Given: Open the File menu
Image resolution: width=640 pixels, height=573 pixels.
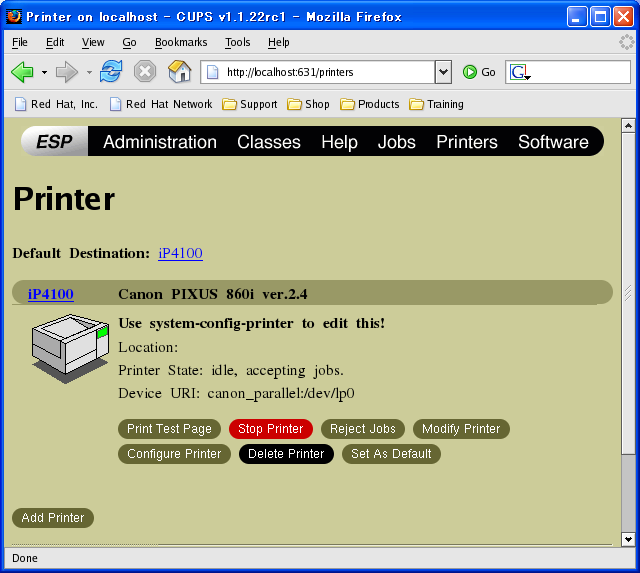Looking at the screenshot, I should point(20,42).
